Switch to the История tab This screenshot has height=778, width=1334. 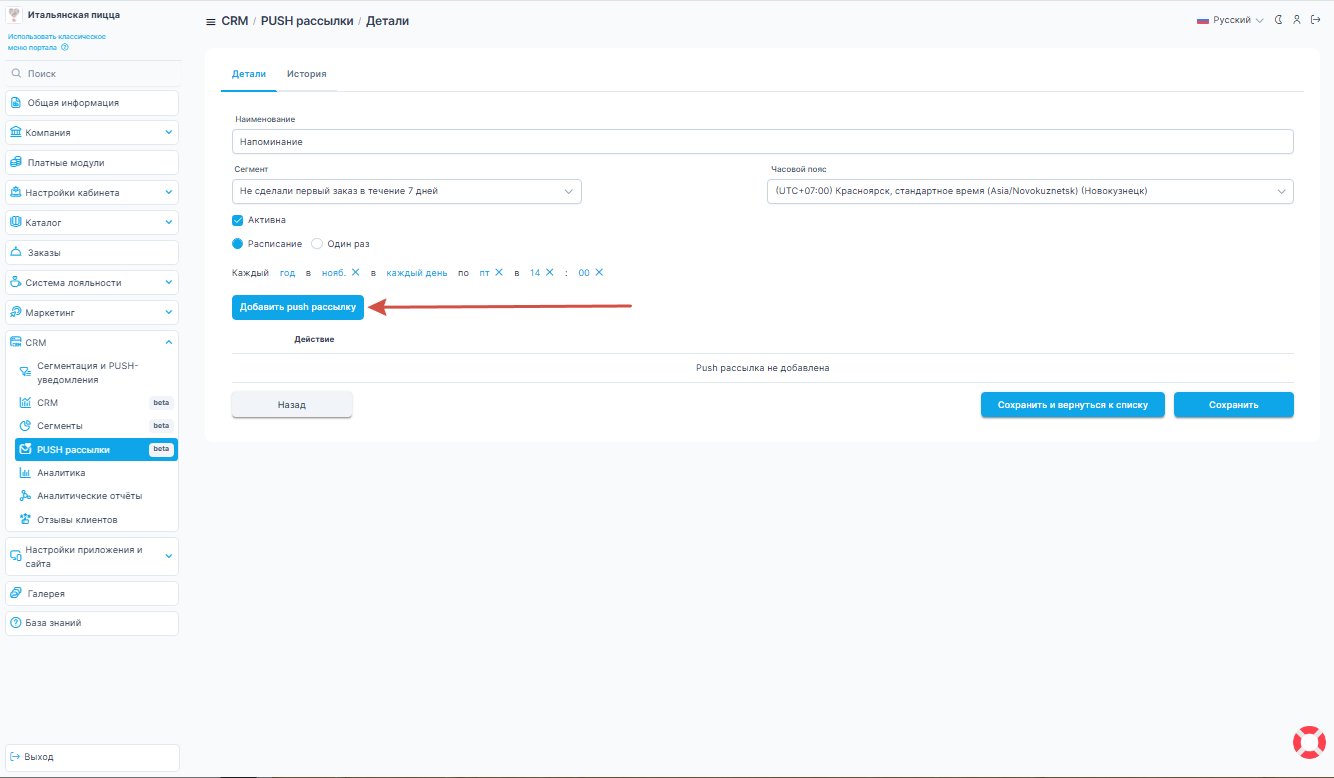coord(307,74)
